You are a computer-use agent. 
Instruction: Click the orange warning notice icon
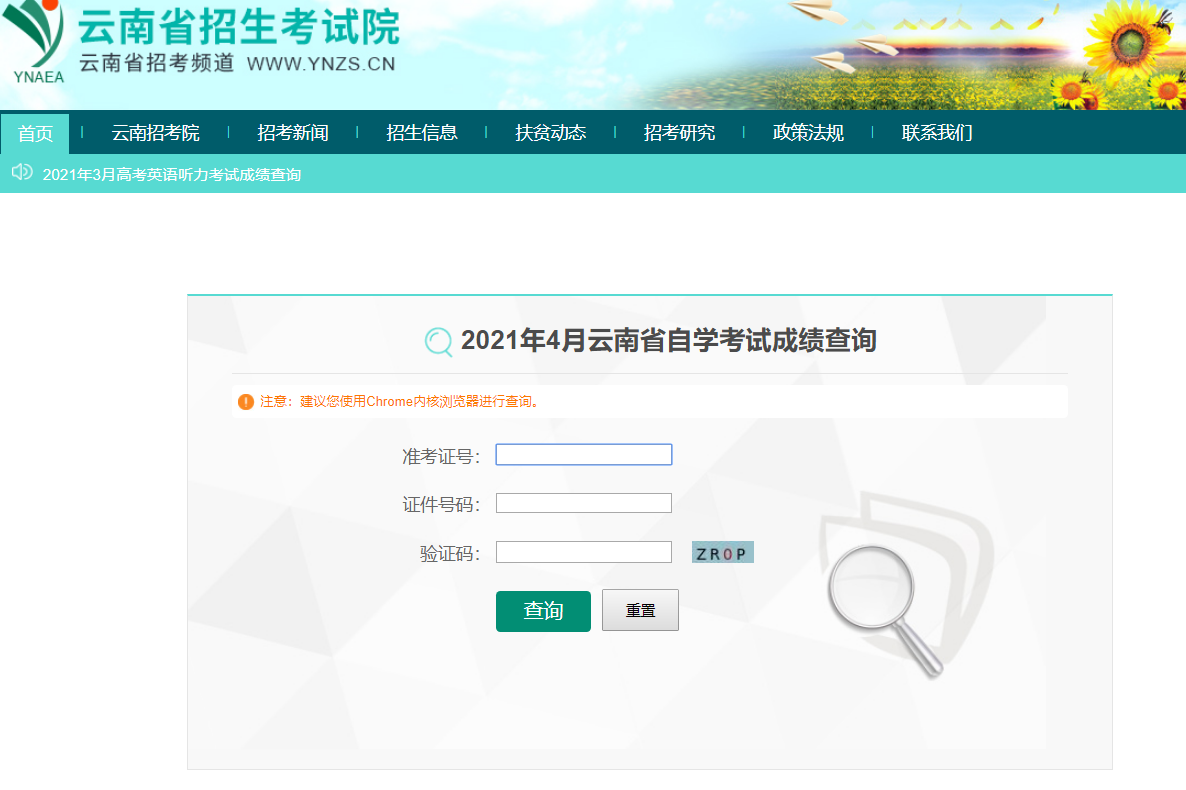(x=246, y=402)
